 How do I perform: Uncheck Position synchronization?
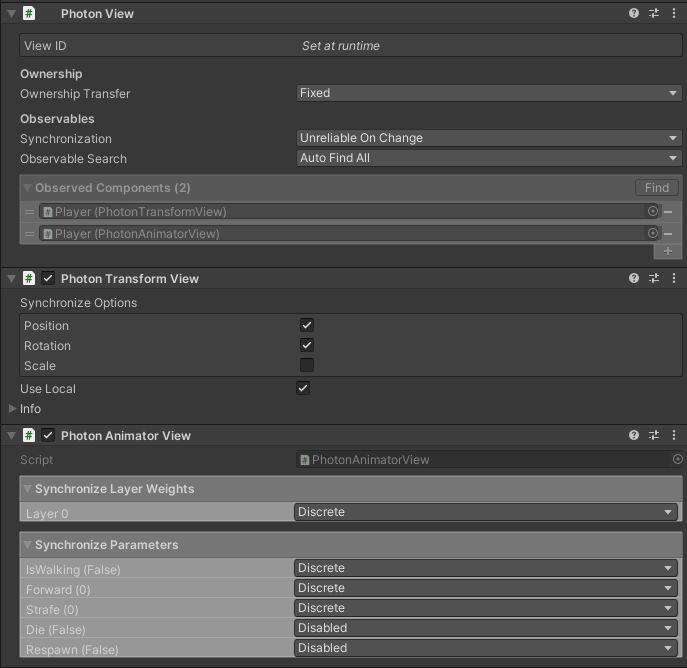click(x=307, y=325)
